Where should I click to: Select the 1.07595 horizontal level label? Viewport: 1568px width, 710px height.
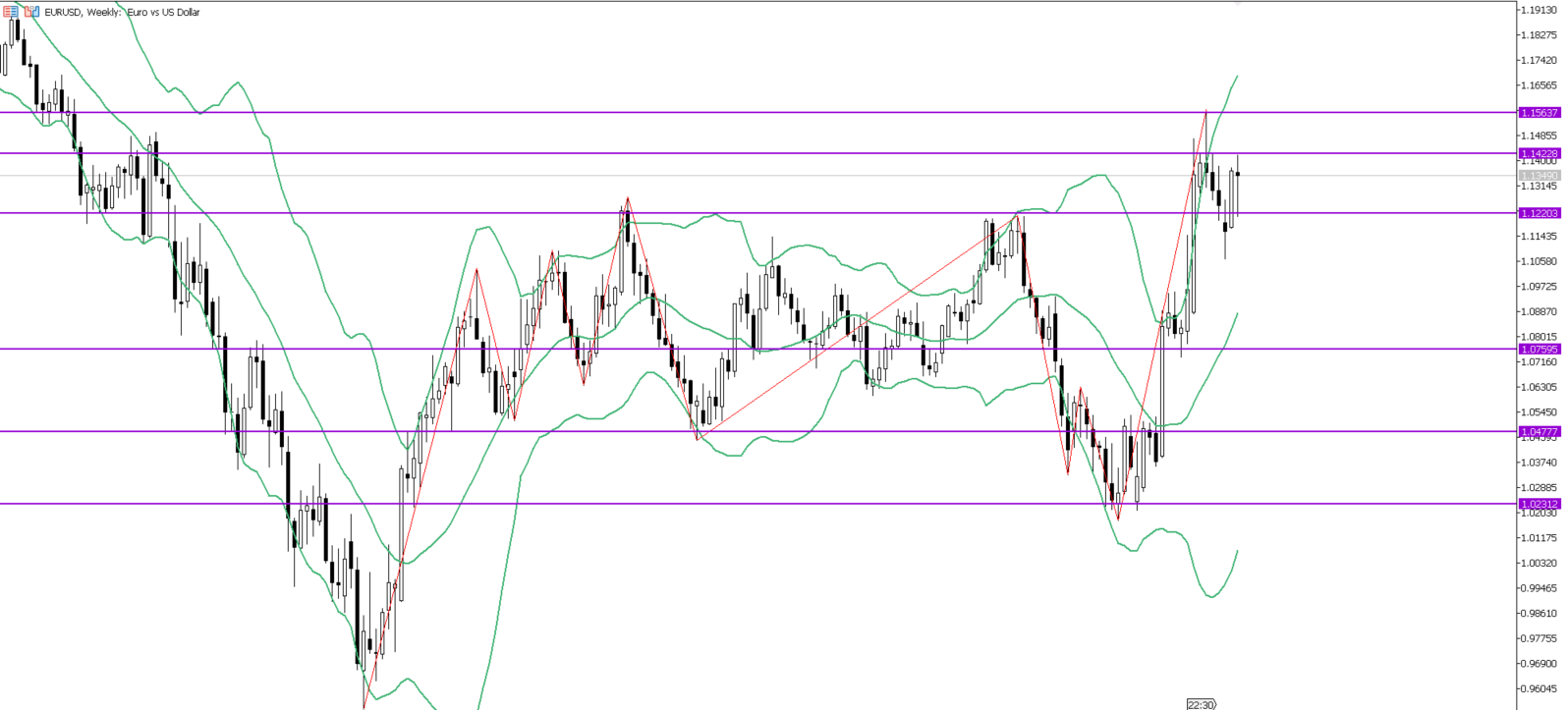click(x=1540, y=349)
